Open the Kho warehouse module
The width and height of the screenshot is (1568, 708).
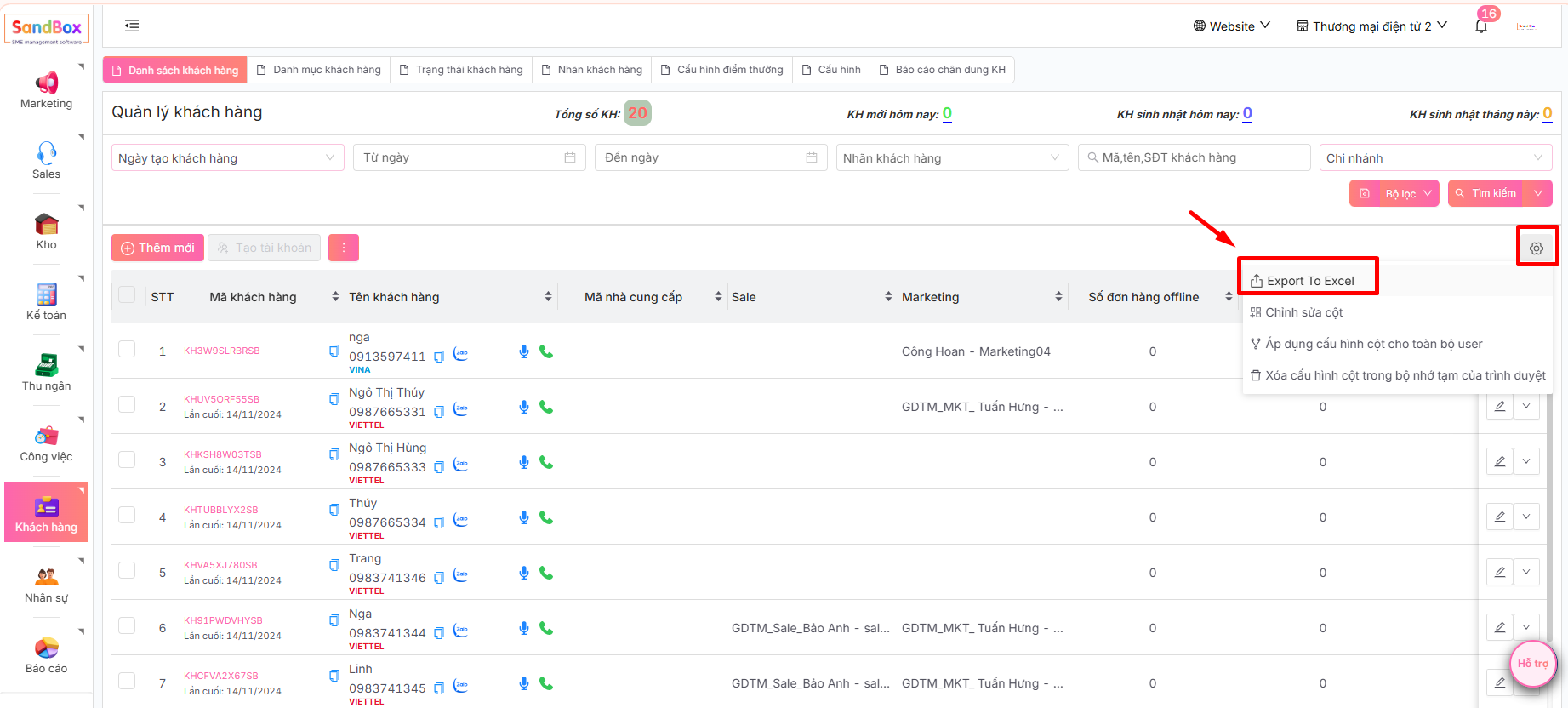click(46, 231)
